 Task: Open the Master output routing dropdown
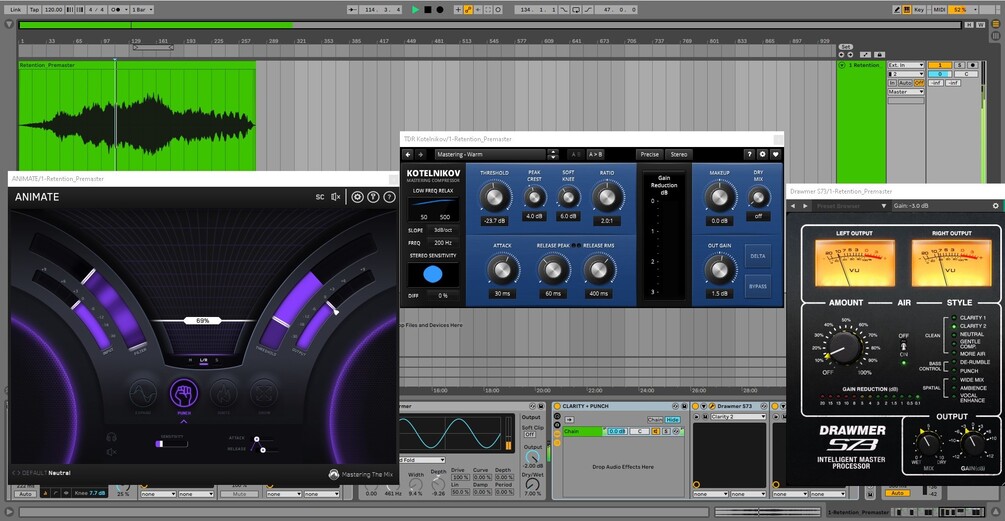tap(906, 92)
